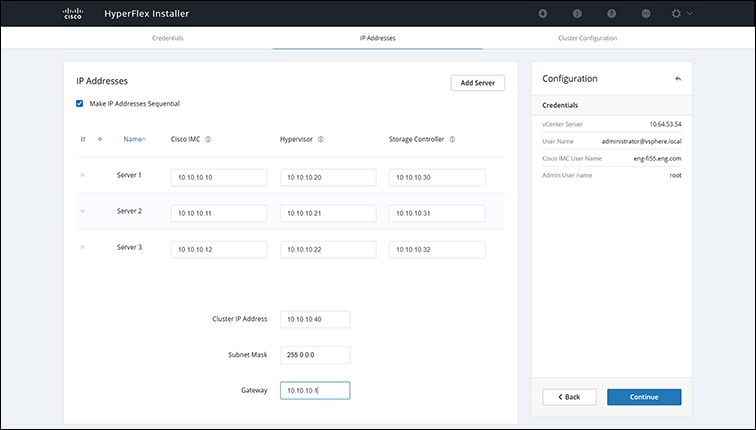Click the Cisco logo in the header
This screenshot has width=756, height=430.
pyautogui.click(x=73, y=13)
